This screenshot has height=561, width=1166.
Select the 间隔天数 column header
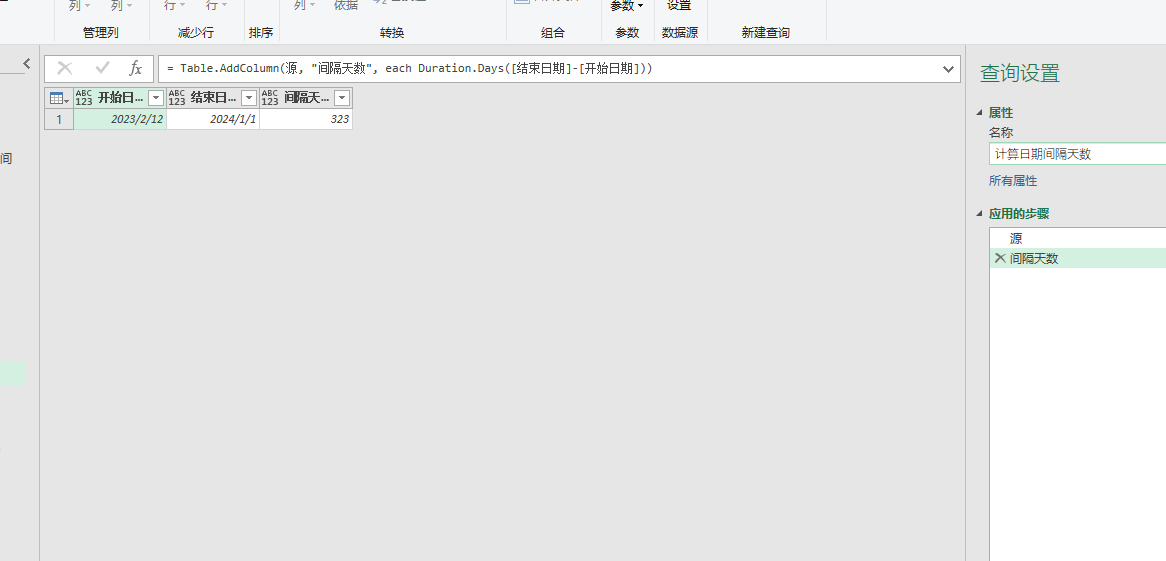coord(306,98)
